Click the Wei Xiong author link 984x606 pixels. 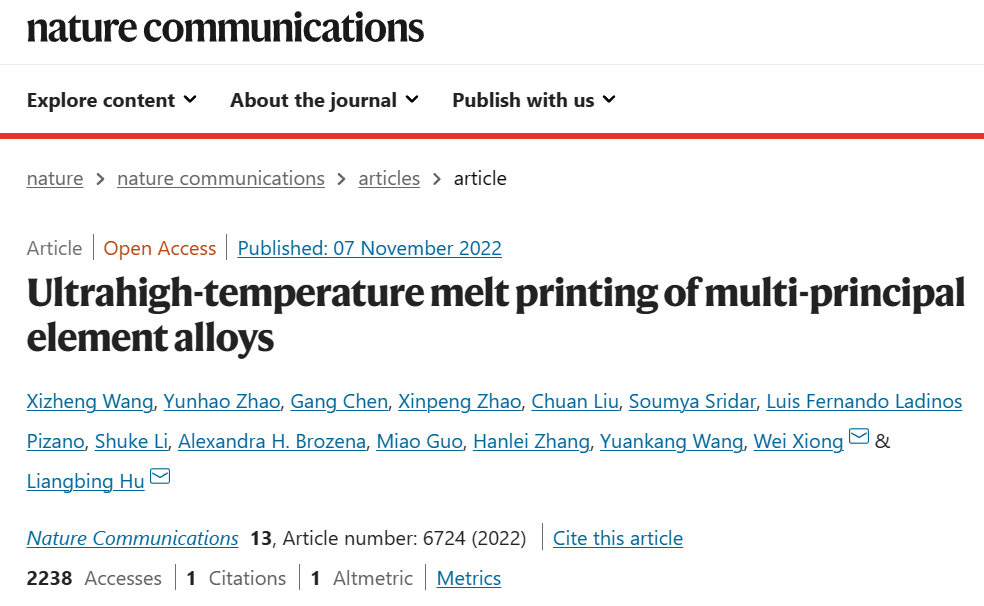tap(798, 442)
